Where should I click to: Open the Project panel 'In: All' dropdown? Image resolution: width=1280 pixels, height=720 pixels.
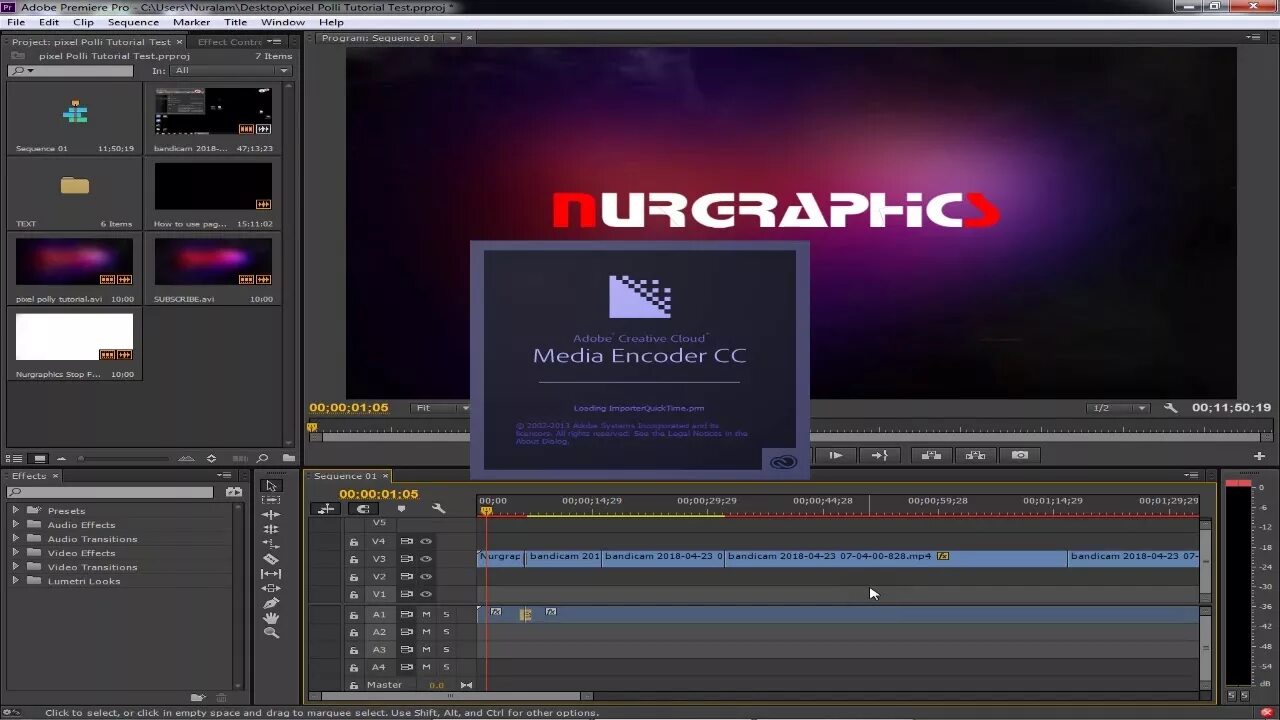pyautogui.click(x=231, y=71)
